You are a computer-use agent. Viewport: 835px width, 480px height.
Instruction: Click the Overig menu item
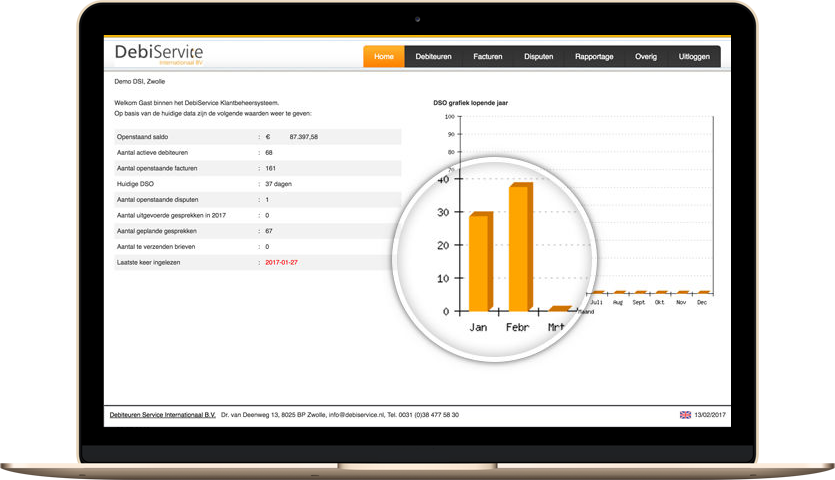pos(645,57)
